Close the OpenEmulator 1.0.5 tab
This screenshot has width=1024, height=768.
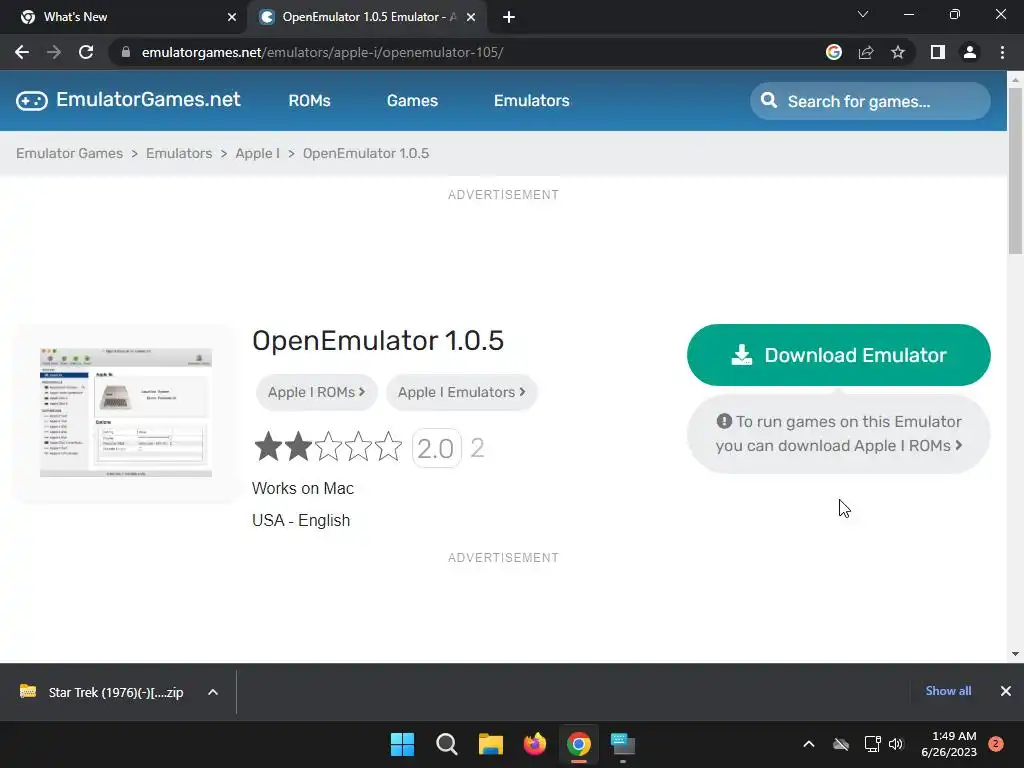click(471, 17)
